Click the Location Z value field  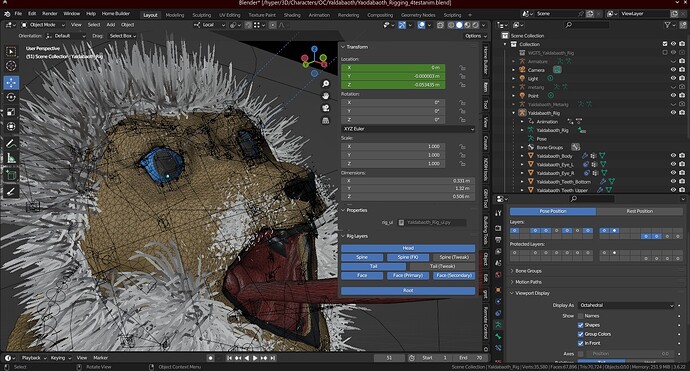(393, 85)
